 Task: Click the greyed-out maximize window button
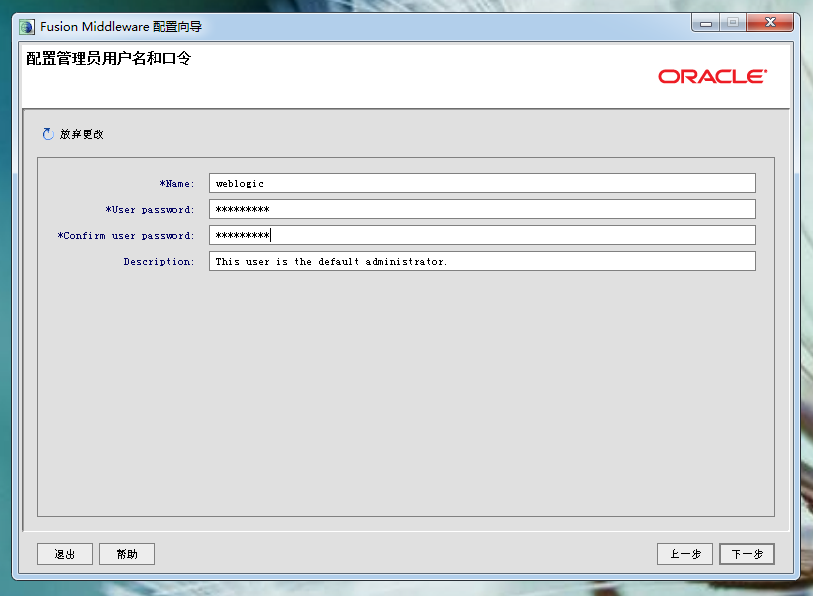[x=733, y=23]
